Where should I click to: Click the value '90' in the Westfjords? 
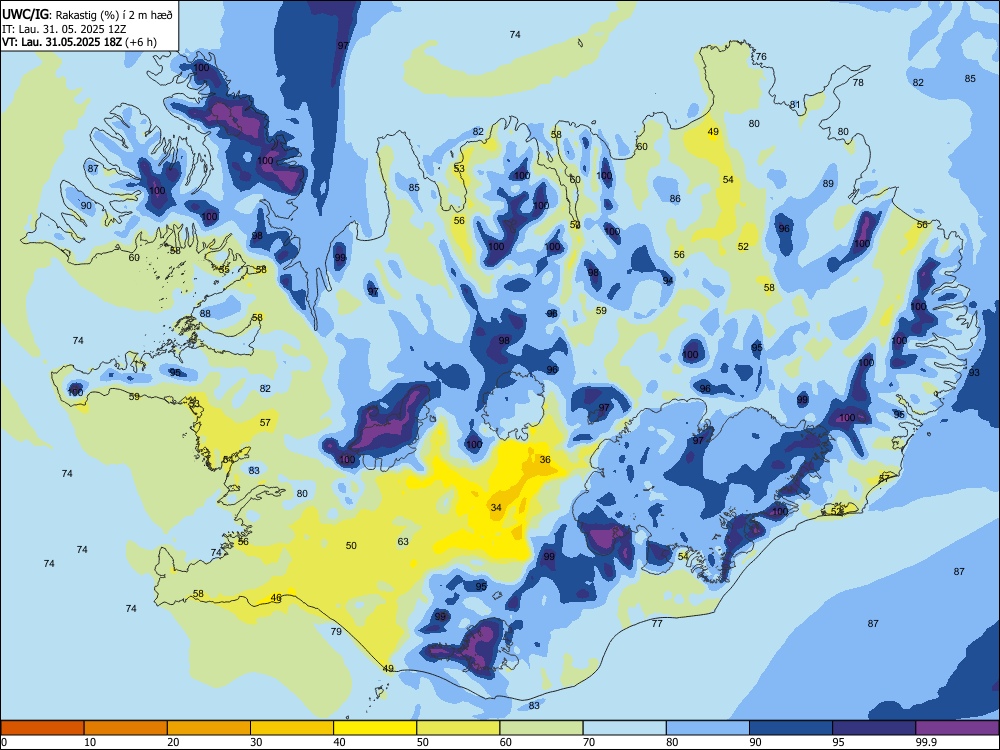point(86,205)
